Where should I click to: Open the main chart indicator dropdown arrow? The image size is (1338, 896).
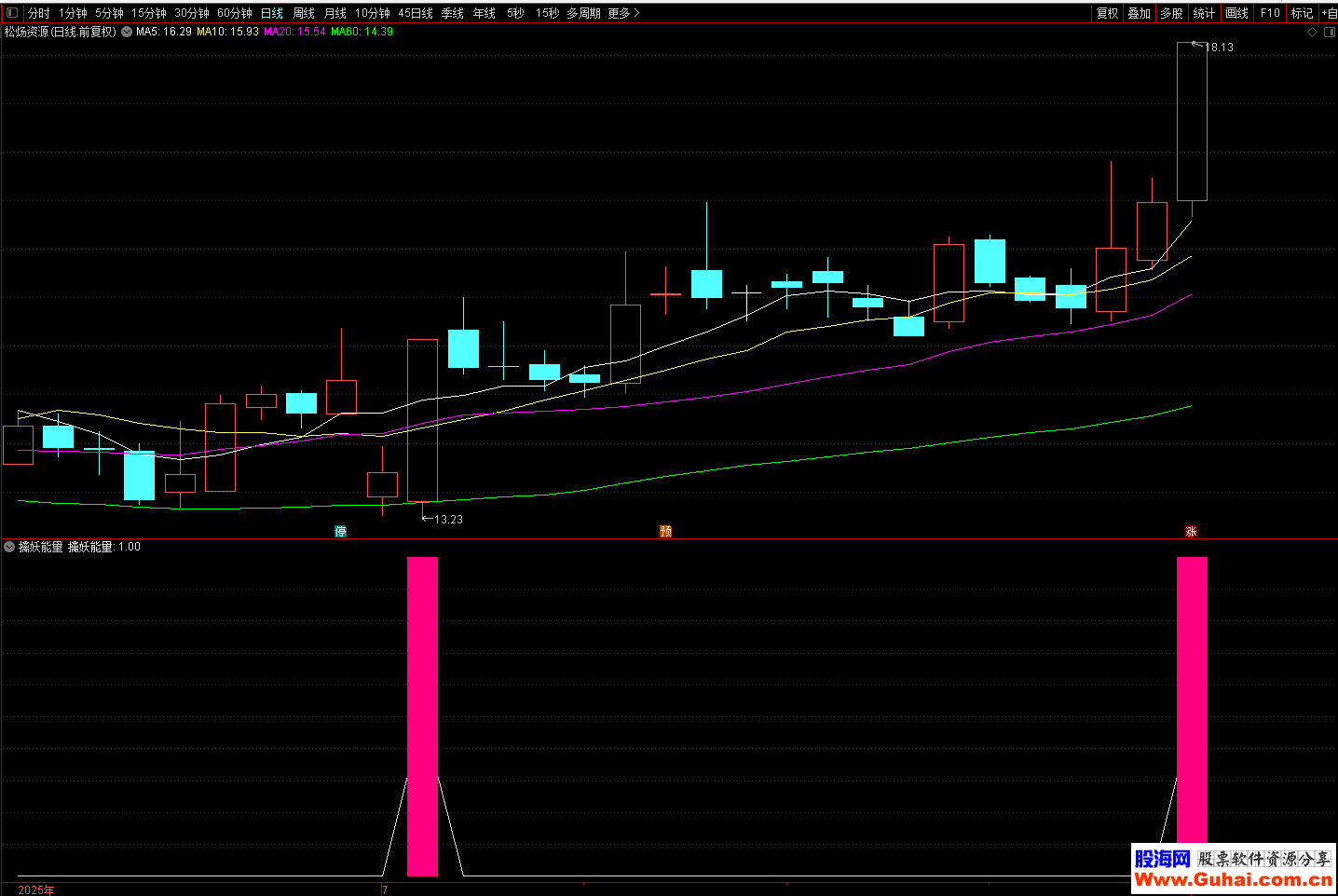pos(127,32)
